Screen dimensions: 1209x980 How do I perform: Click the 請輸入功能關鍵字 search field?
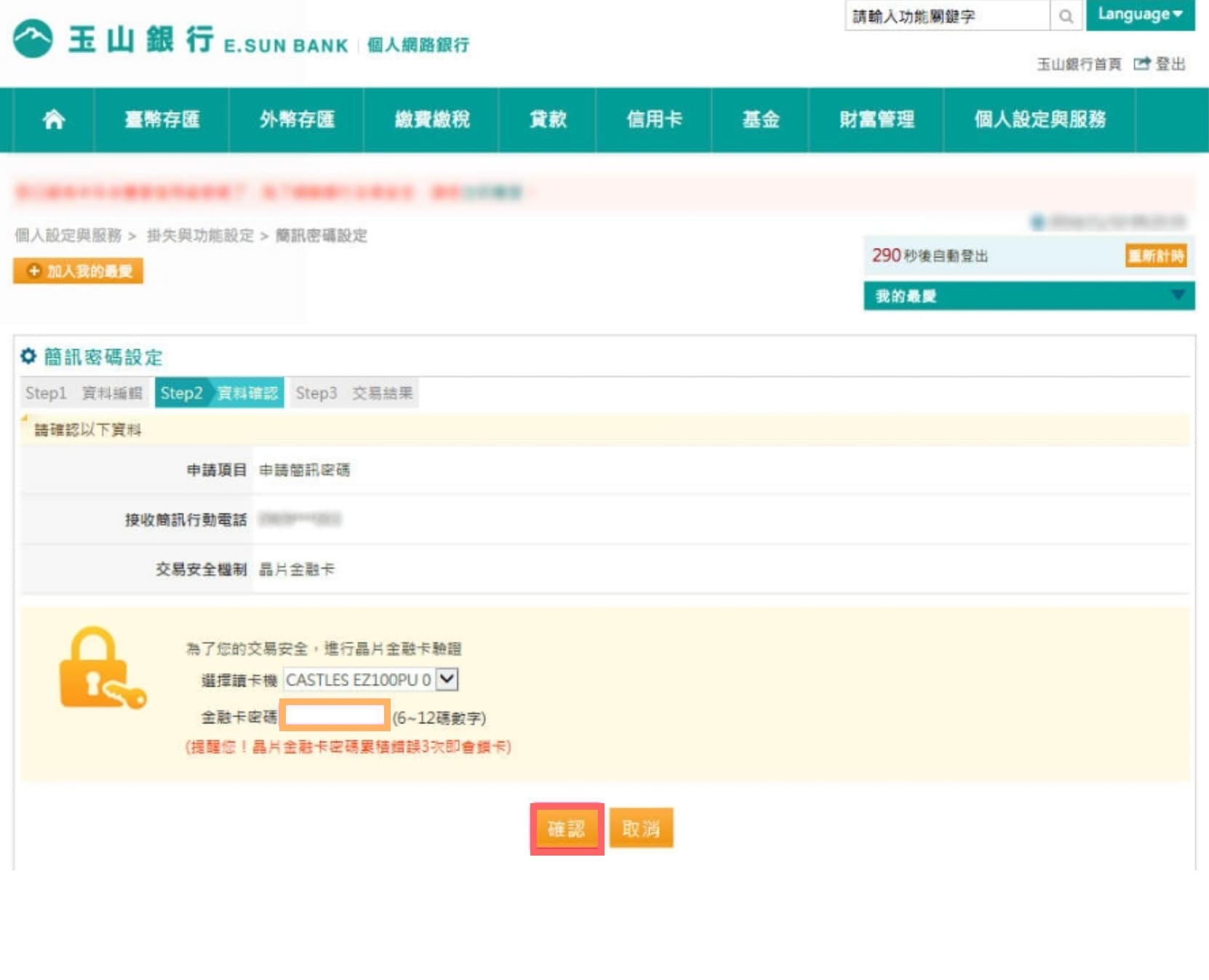[947, 15]
